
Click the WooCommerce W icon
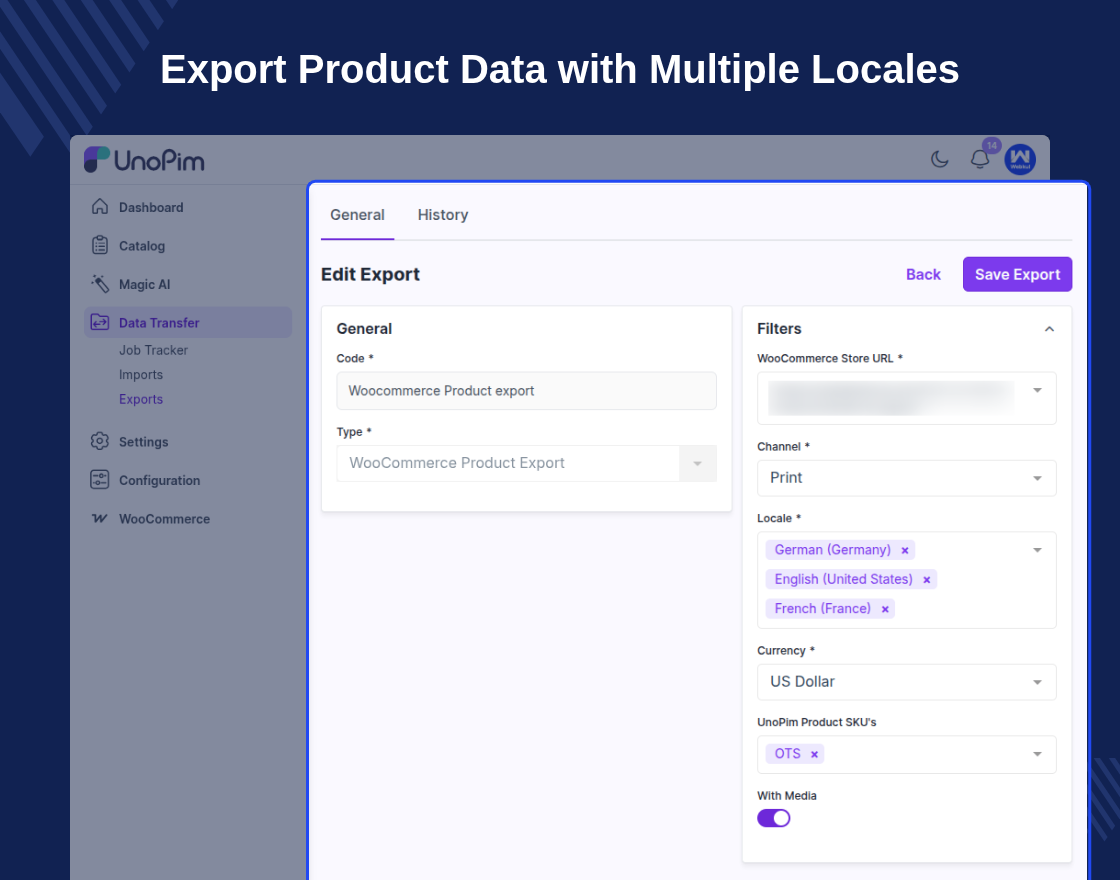click(x=100, y=518)
